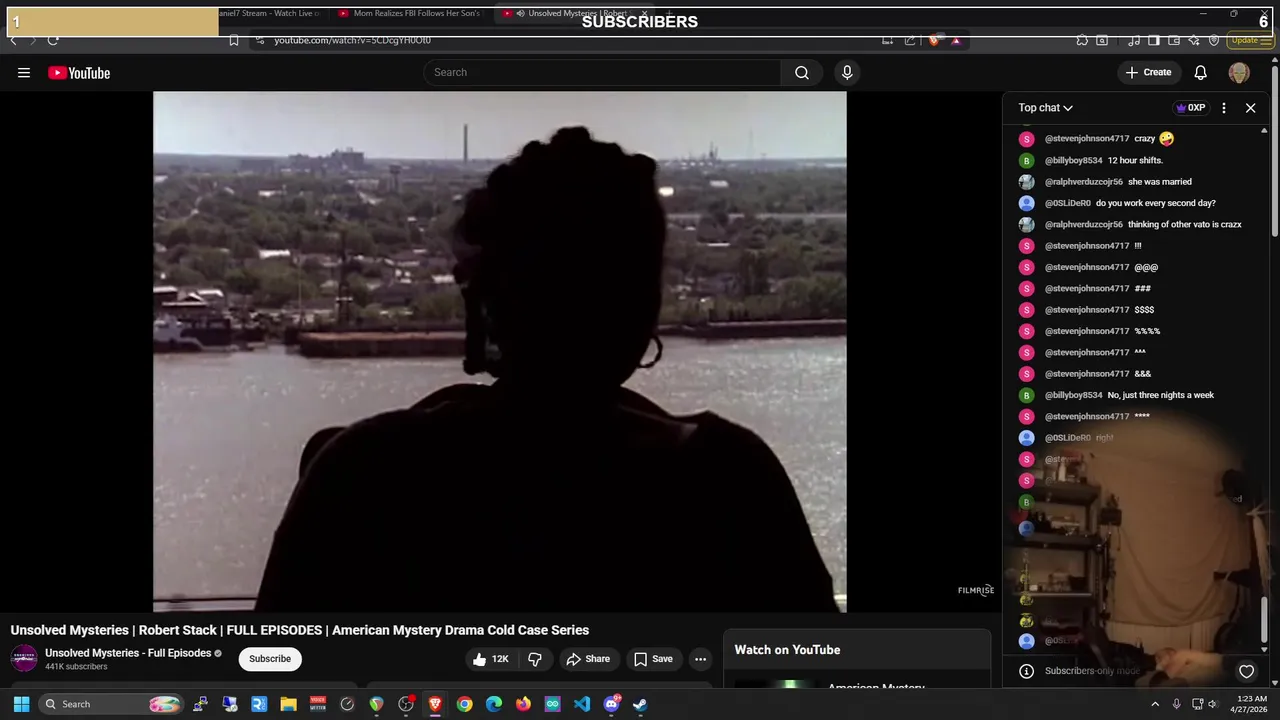Open Steam from the taskbar
The height and width of the screenshot is (720, 1280).
click(640, 704)
